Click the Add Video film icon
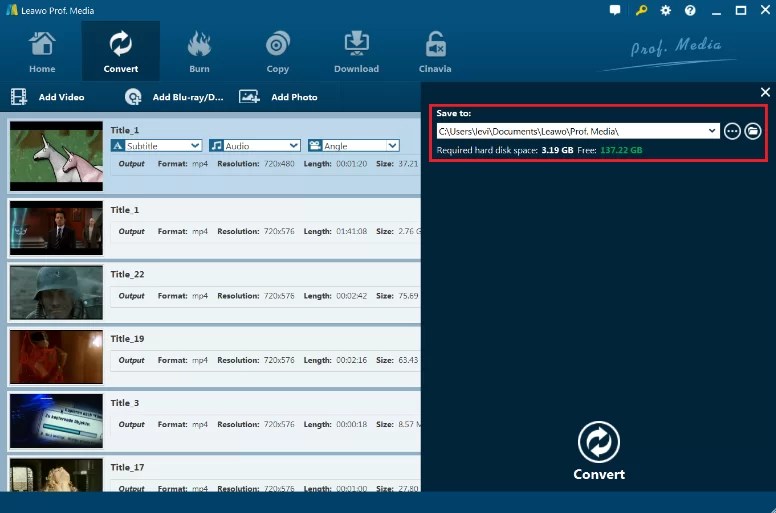 point(19,97)
